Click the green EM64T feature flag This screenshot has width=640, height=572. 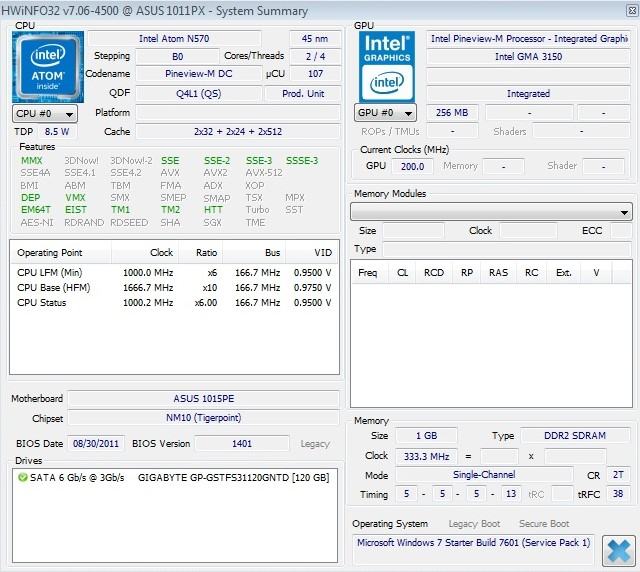36,210
